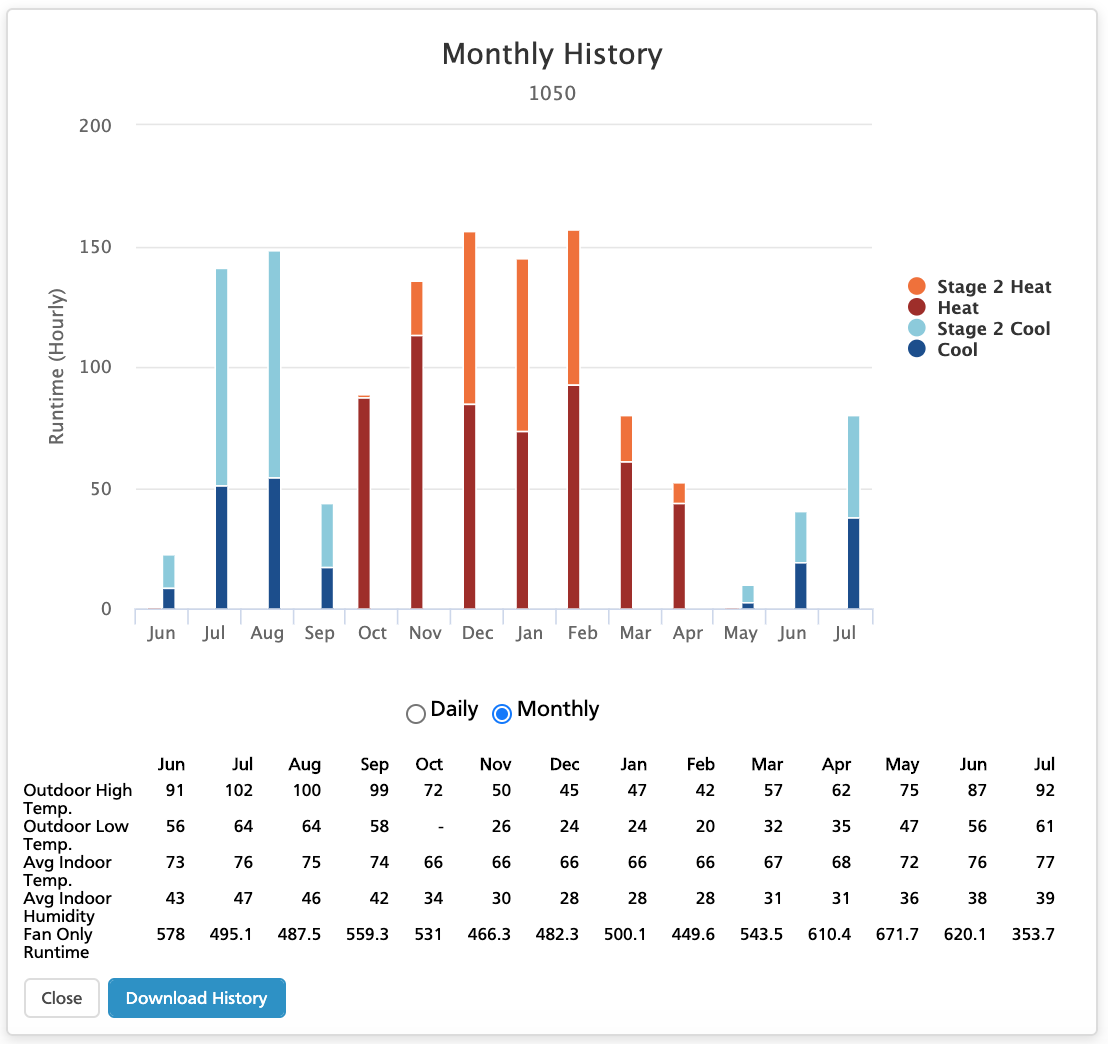Click the Sep column header in the table
1108x1044 pixels.
(x=375, y=764)
